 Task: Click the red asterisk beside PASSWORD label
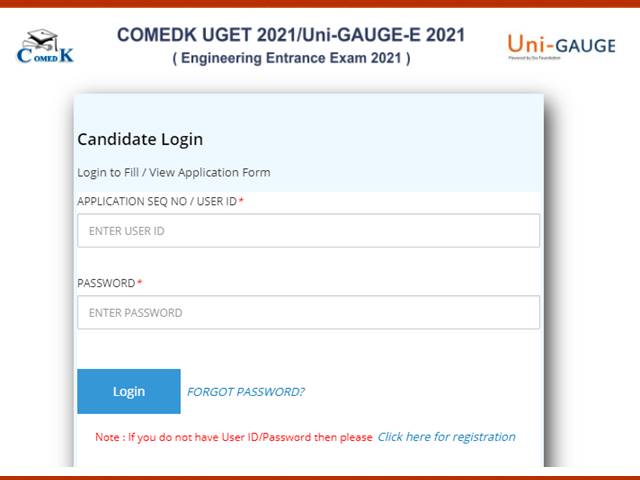click(140, 282)
